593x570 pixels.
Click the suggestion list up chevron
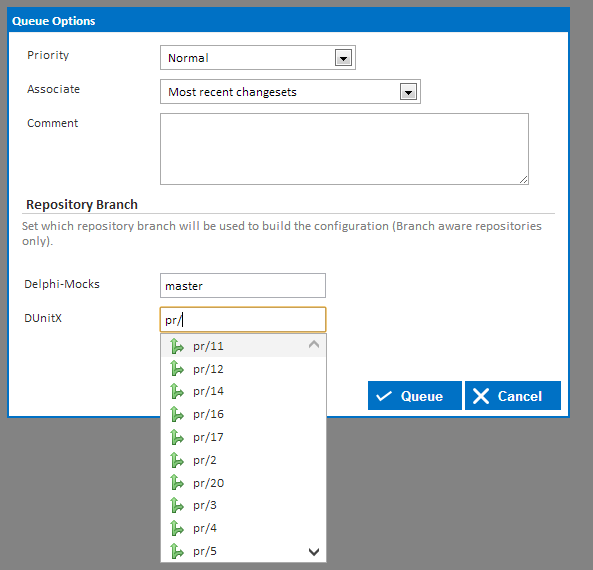314,344
